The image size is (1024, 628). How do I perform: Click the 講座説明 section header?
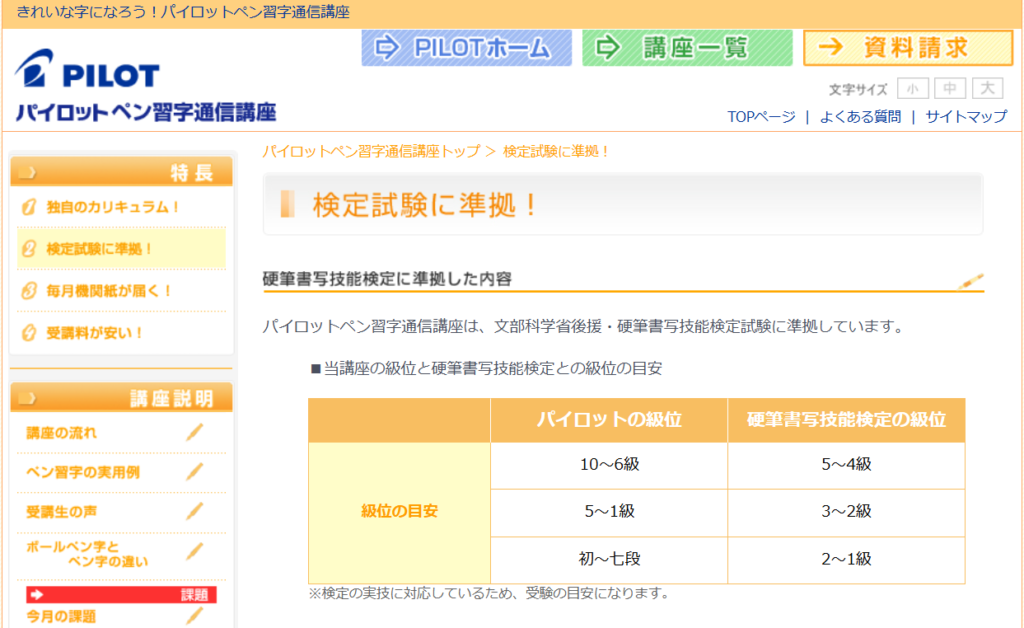point(121,398)
